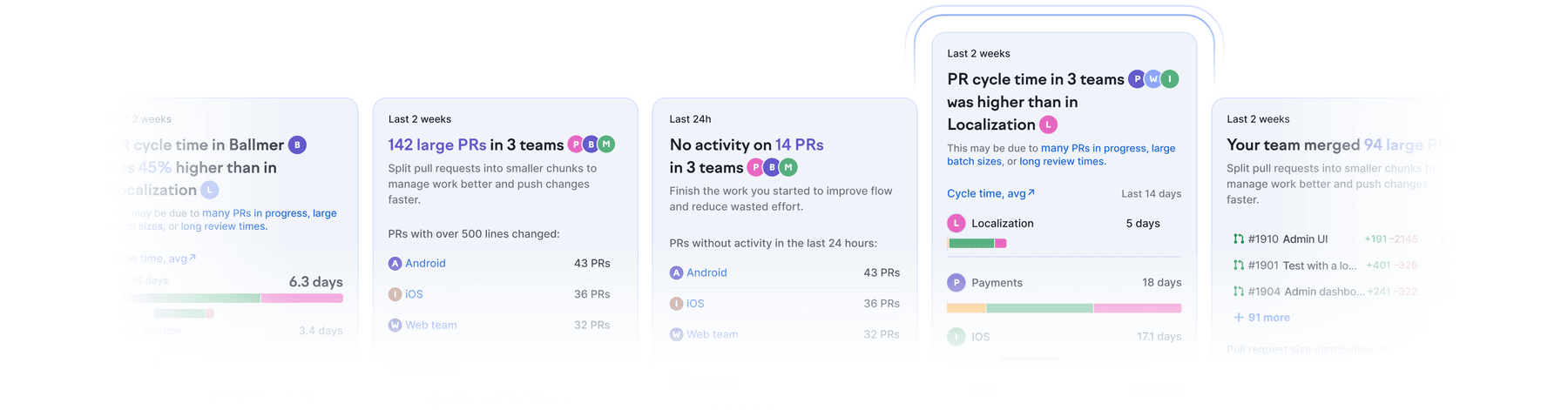The width and height of the screenshot is (1568, 410).
Task: Click the pull request icon beside #1904 Admin dashboard
Action: [x=1238, y=292]
